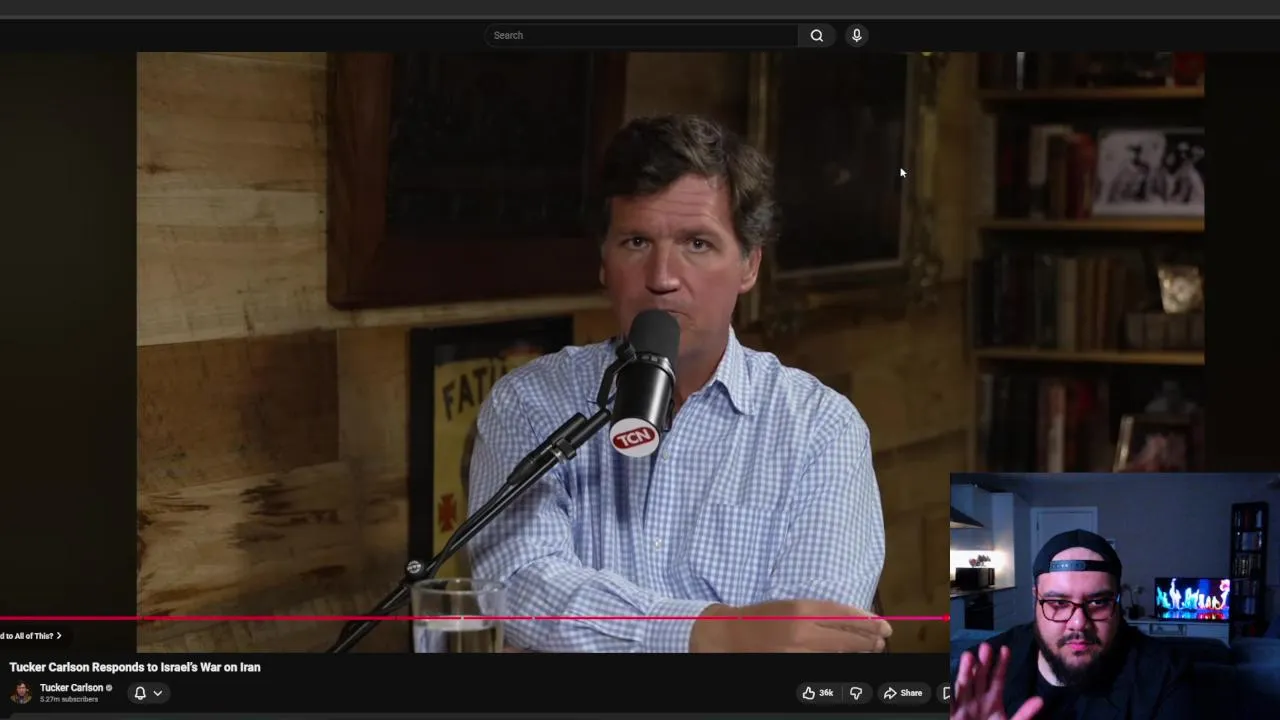This screenshot has width=1280, height=720.
Task: Expand the chevron beside the bell
Action: pos(157,693)
